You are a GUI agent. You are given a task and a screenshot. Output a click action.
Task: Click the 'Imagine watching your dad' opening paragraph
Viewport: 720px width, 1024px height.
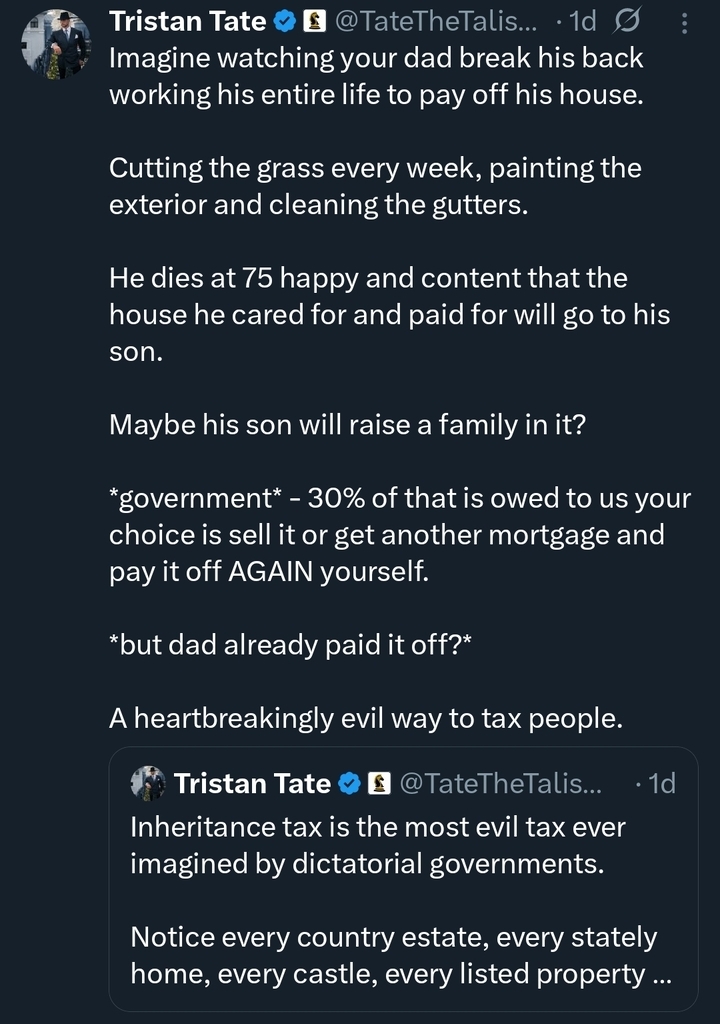(376, 76)
